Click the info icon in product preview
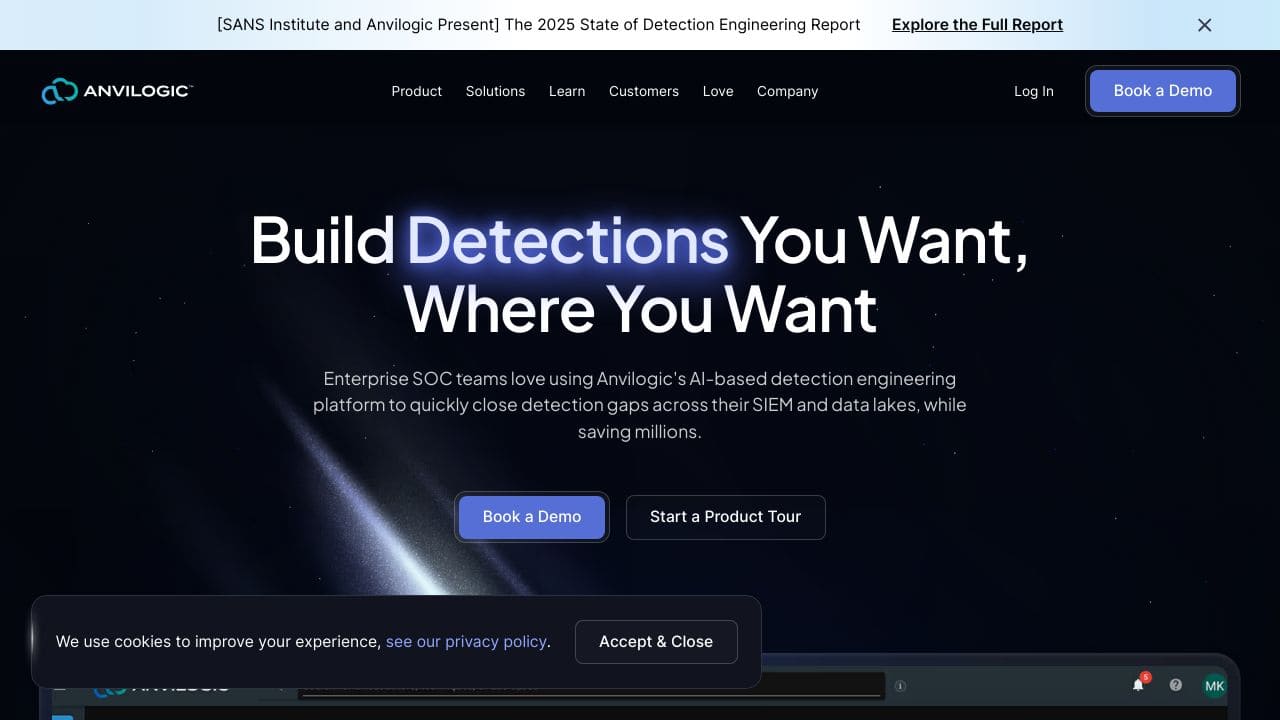Image resolution: width=1280 pixels, height=720 pixels. coord(900,686)
